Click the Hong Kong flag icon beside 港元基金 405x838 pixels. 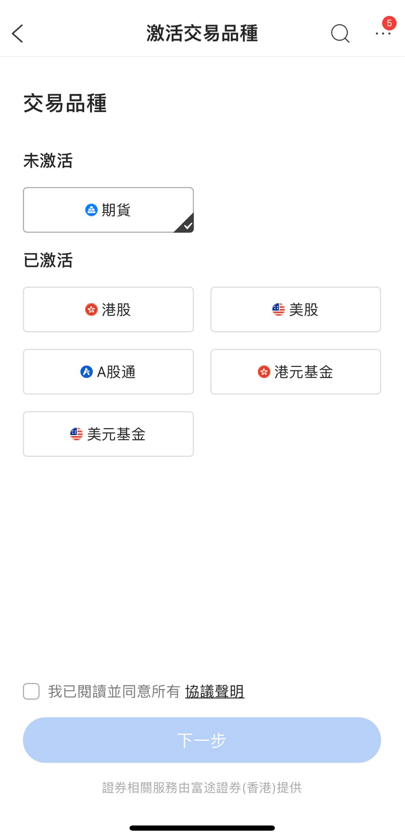click(264, 372)
